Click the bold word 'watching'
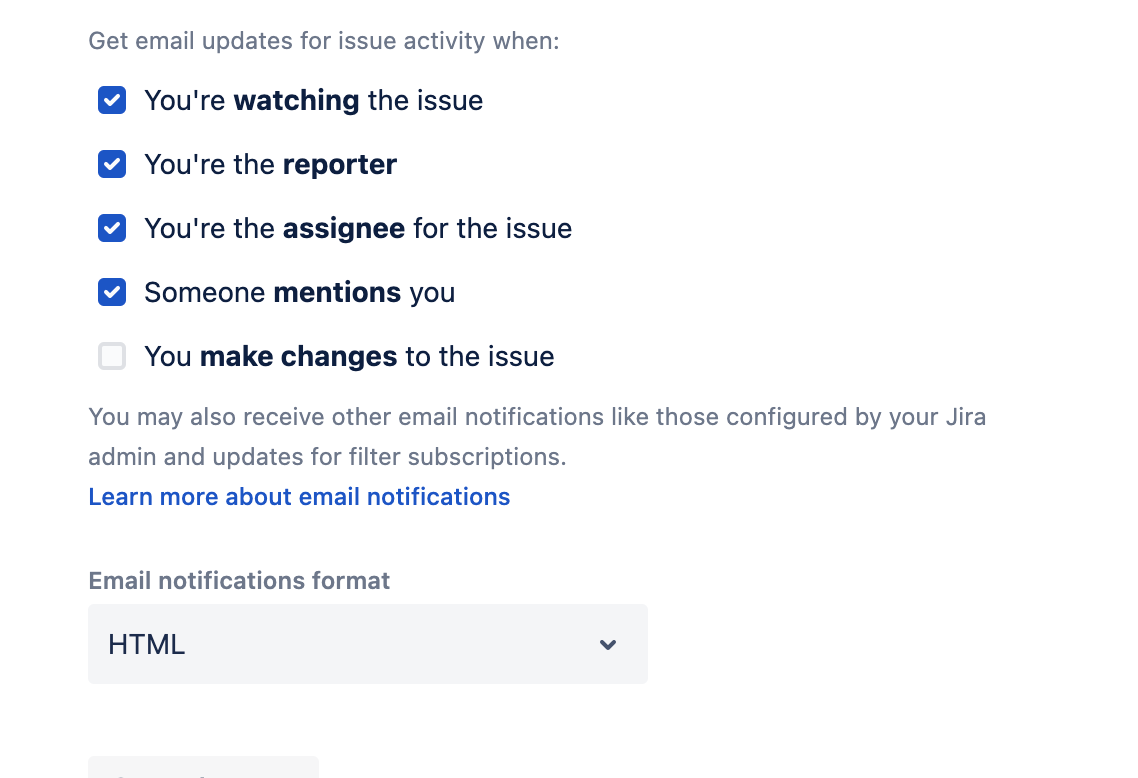 click(x=296, y=101)
